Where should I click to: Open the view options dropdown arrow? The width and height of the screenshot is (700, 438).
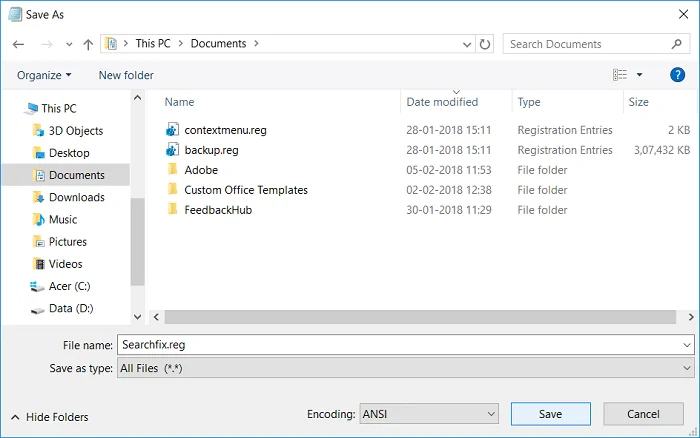tap(639, 75)
